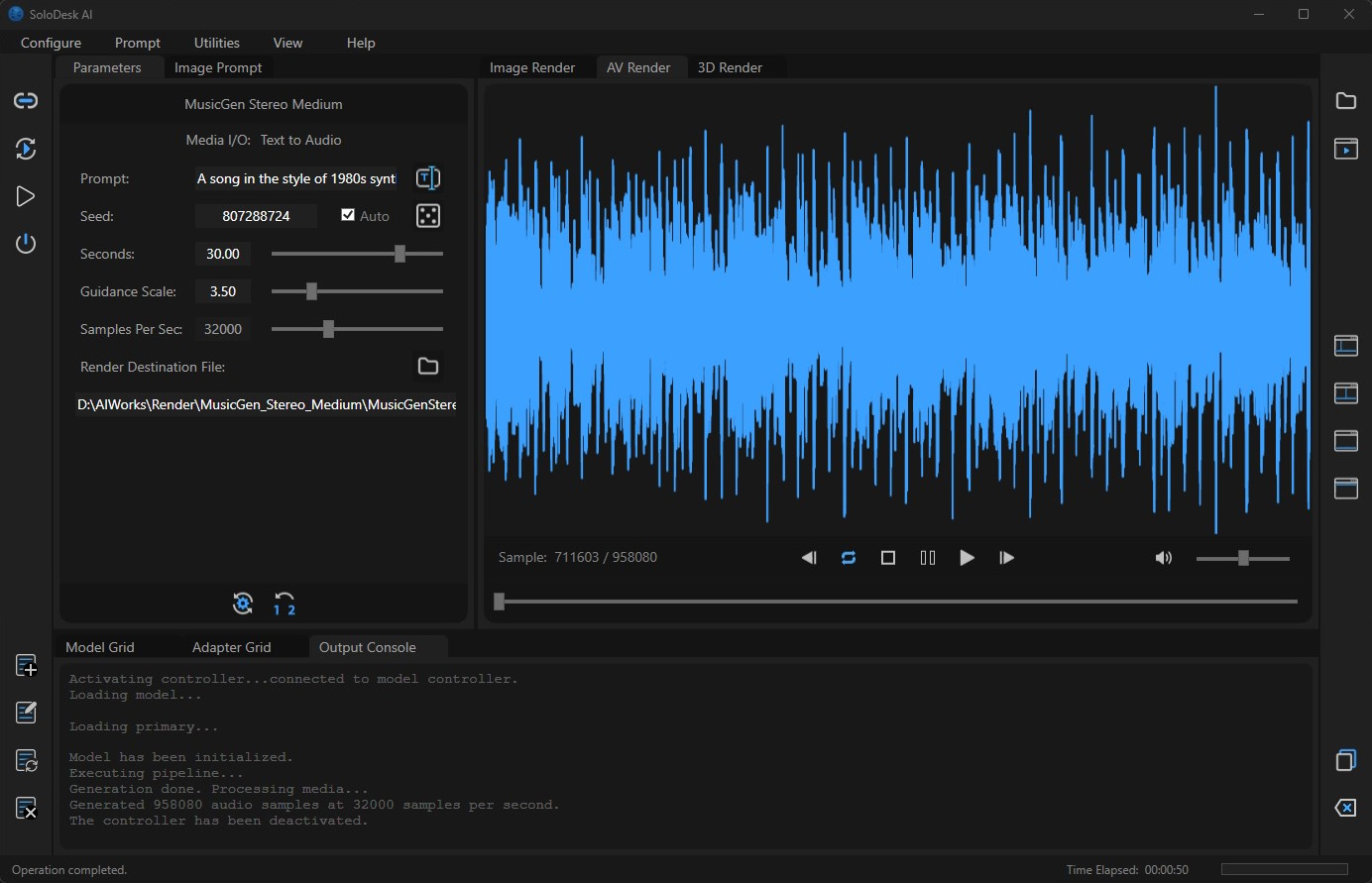Open the folder icon in right sidebar
Viewport: 1372px width, 883px height.
(1345, 101)
